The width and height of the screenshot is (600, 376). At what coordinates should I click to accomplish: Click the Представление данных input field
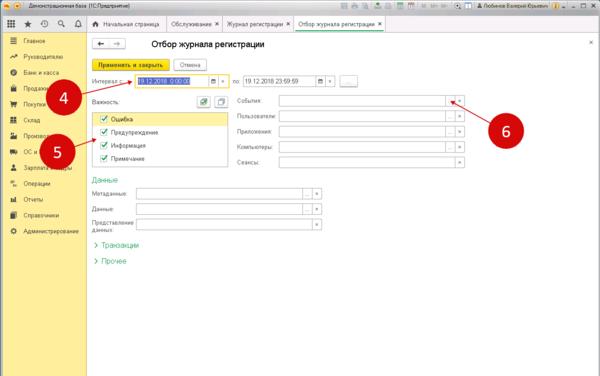(x=224, y=225)
